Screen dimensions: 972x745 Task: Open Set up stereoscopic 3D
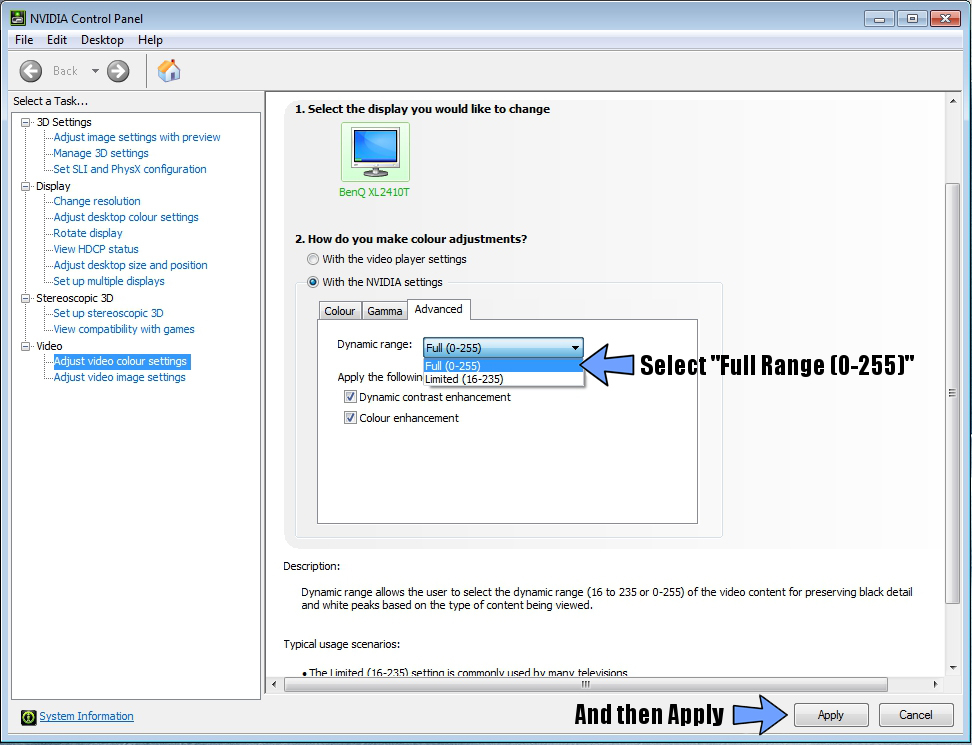pyautogui.click(x=108, y=313)
